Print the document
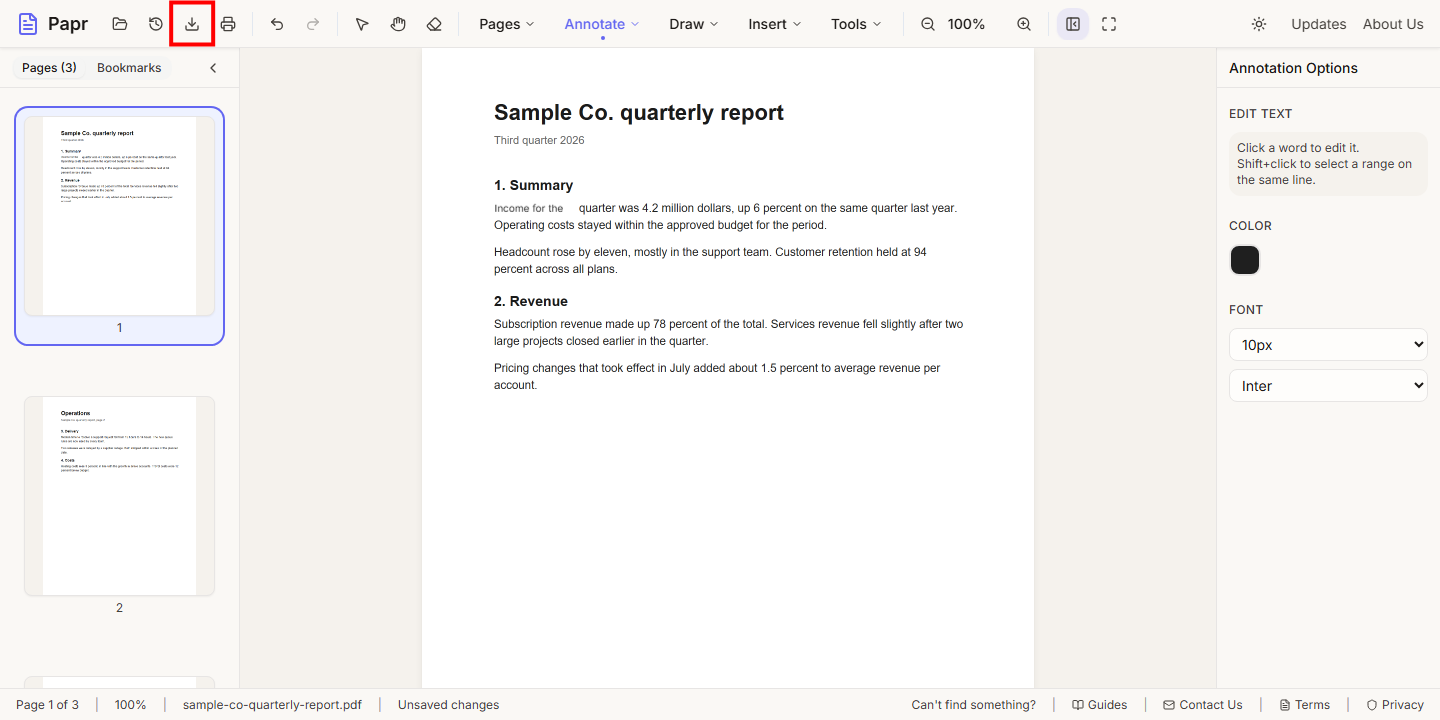 228,24
